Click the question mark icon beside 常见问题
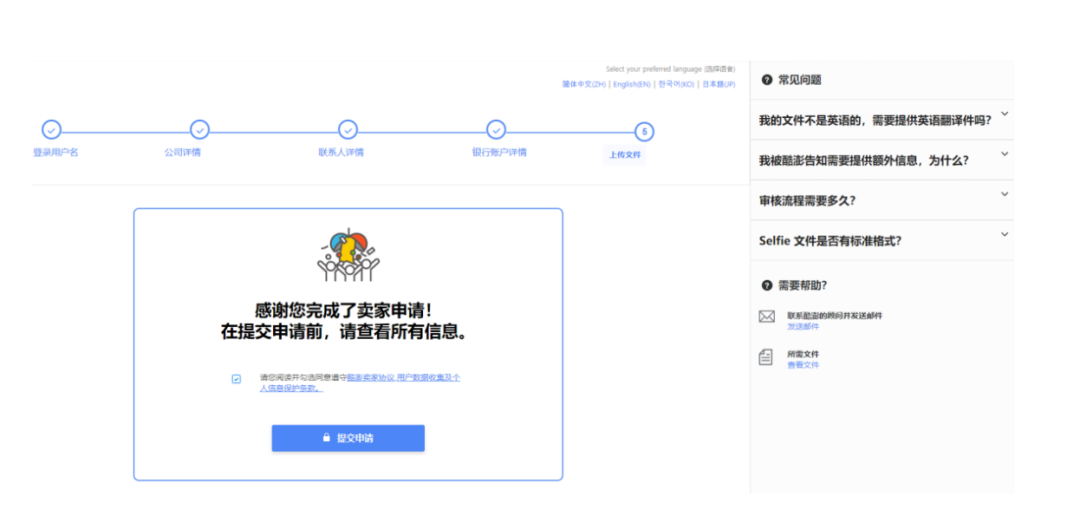The image size is (1080, 529). tap(767, 80)
